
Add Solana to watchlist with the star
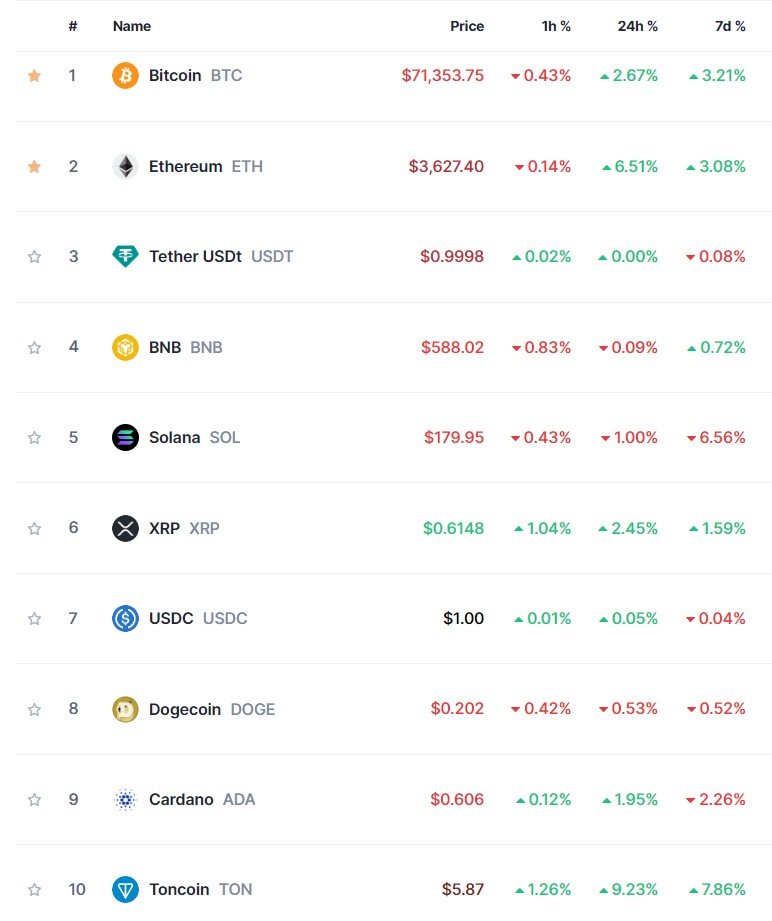[x=34, y=438]
